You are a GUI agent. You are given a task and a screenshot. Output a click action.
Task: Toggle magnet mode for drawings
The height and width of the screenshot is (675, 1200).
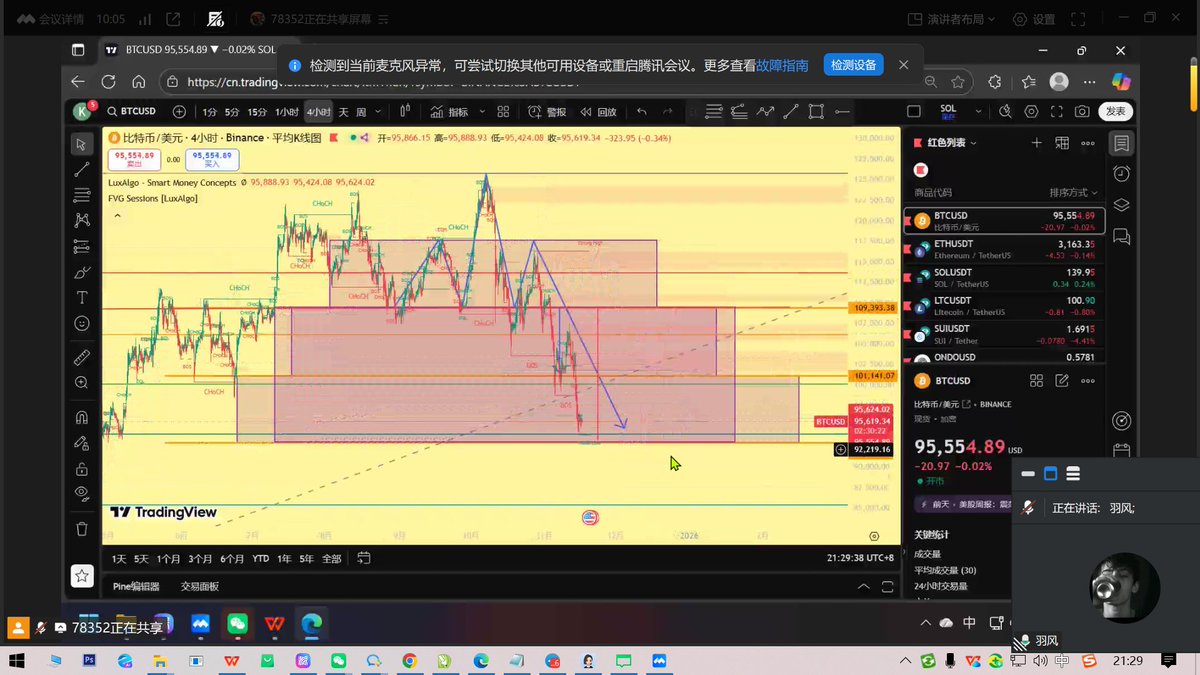coord(82,417)
